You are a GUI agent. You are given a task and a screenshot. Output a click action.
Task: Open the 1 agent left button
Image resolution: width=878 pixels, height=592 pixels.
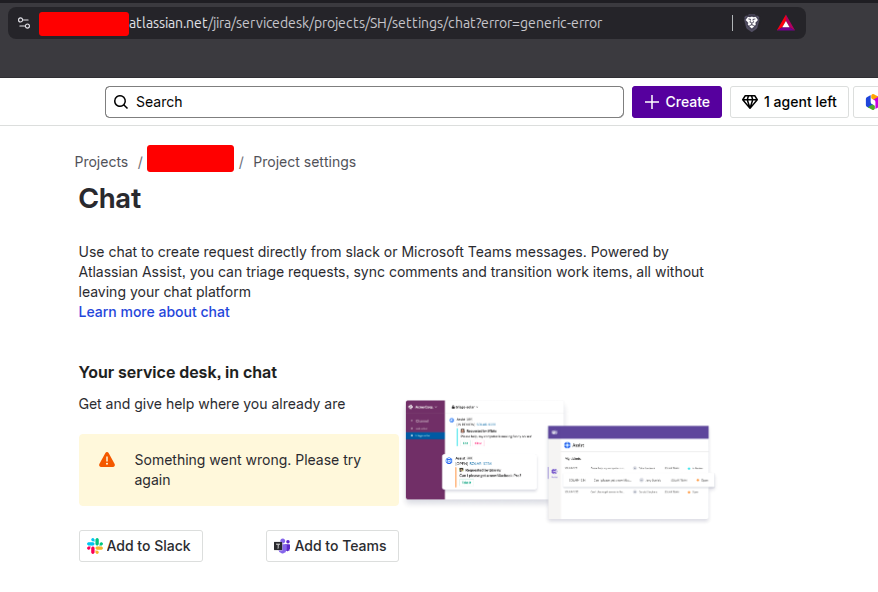pyautogui.click(x=789, y=102)
